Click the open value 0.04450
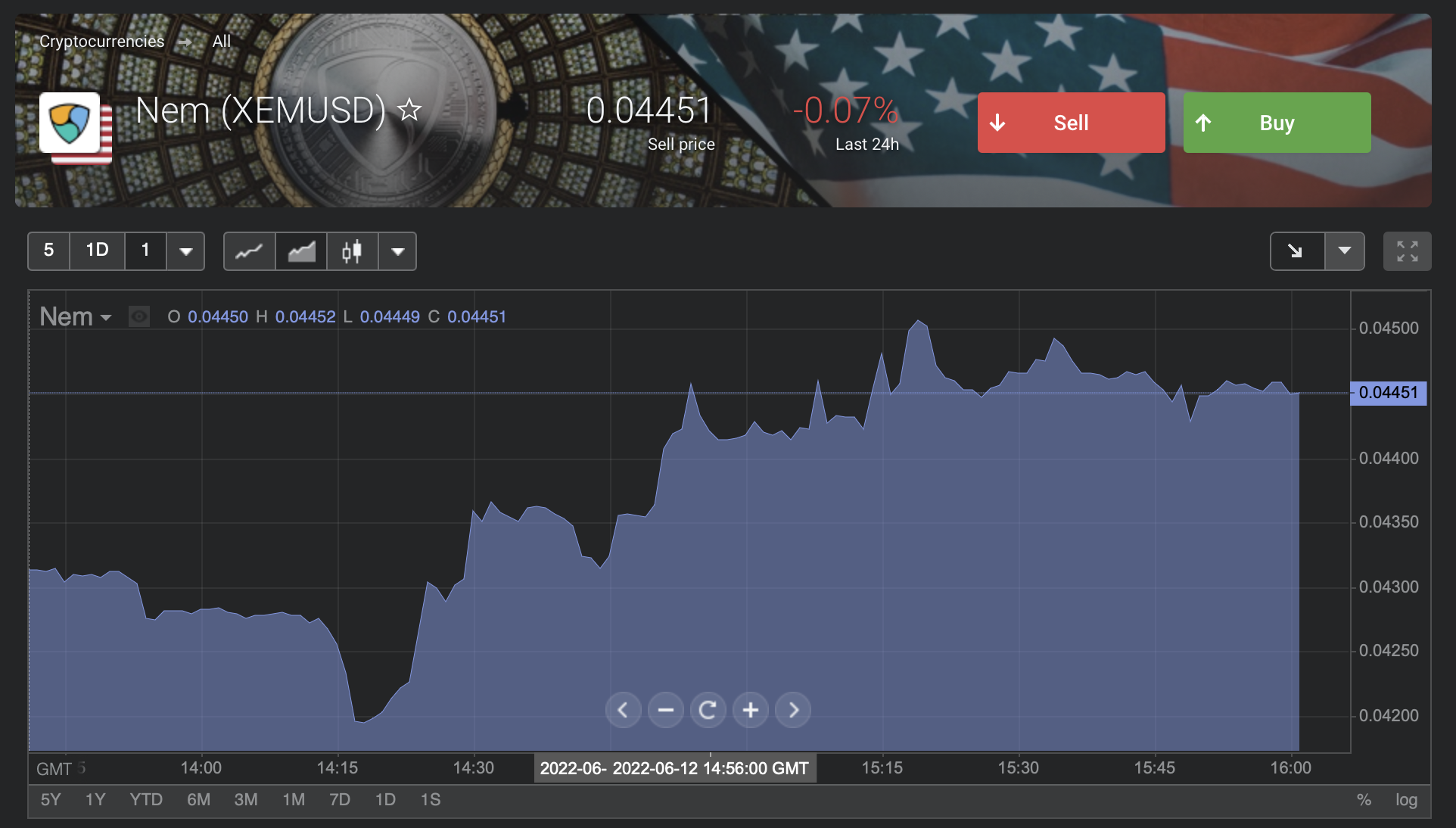The width and height of the screenshot is (1456, 828). click(x=218, y=317)
